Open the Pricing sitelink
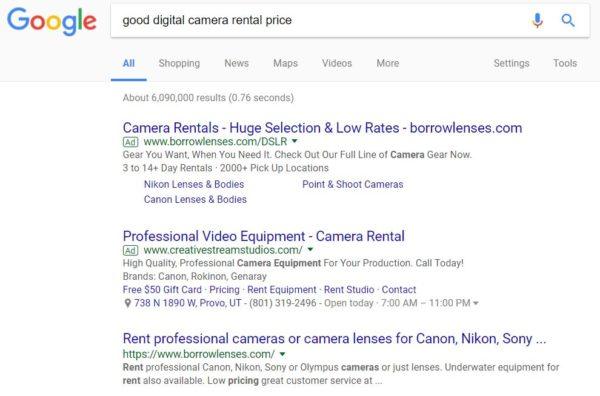 coord(224,290)
